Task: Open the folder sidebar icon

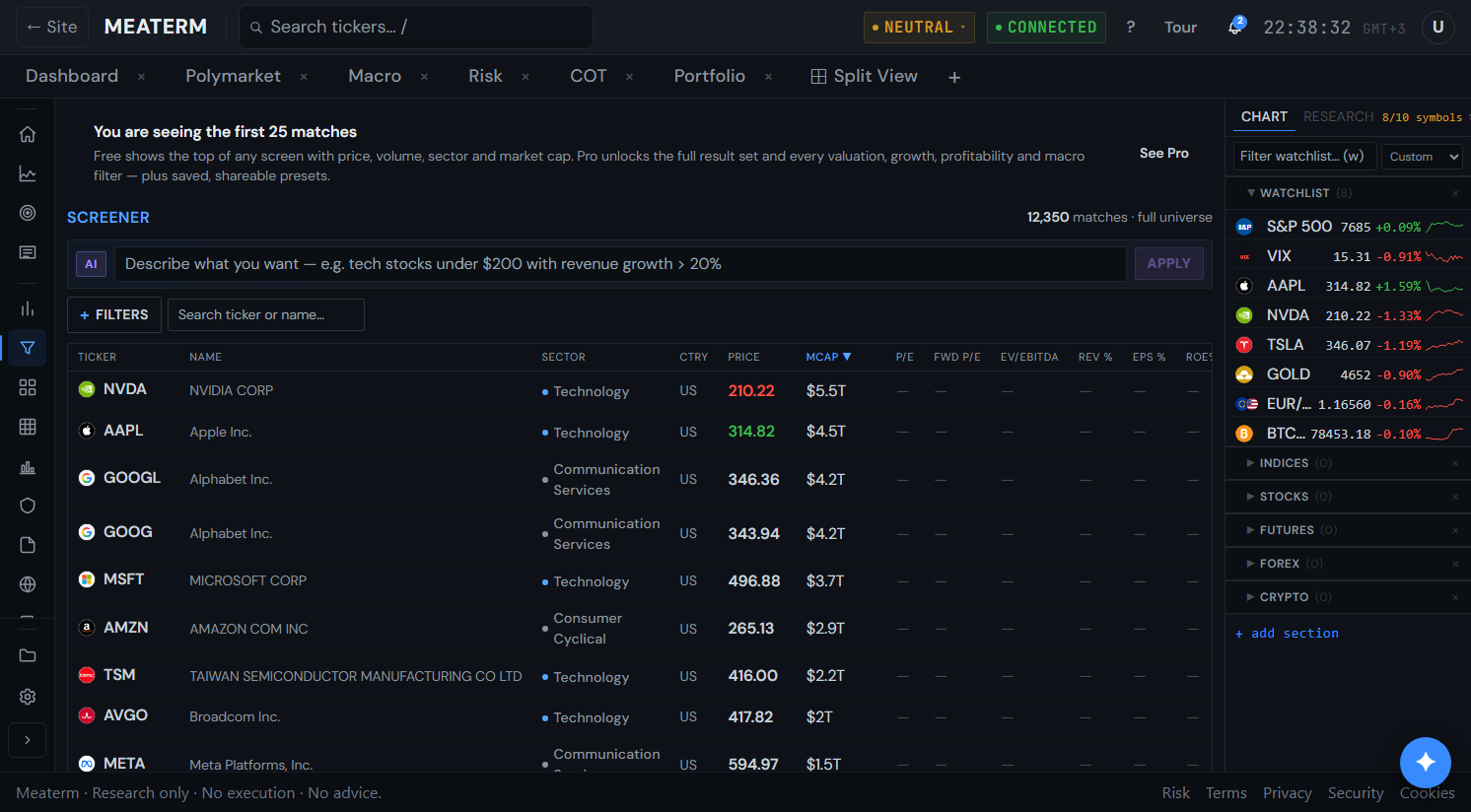Action: [x=28, y=655]
